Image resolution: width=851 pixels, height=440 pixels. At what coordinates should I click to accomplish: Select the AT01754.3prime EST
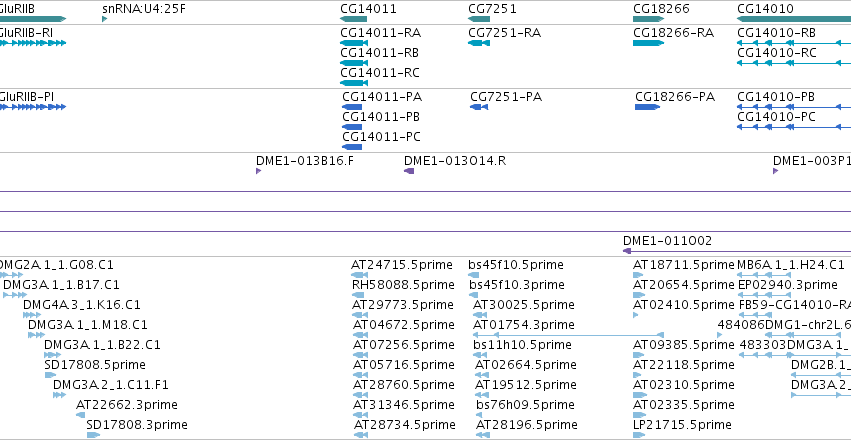(x=568, y=335)
